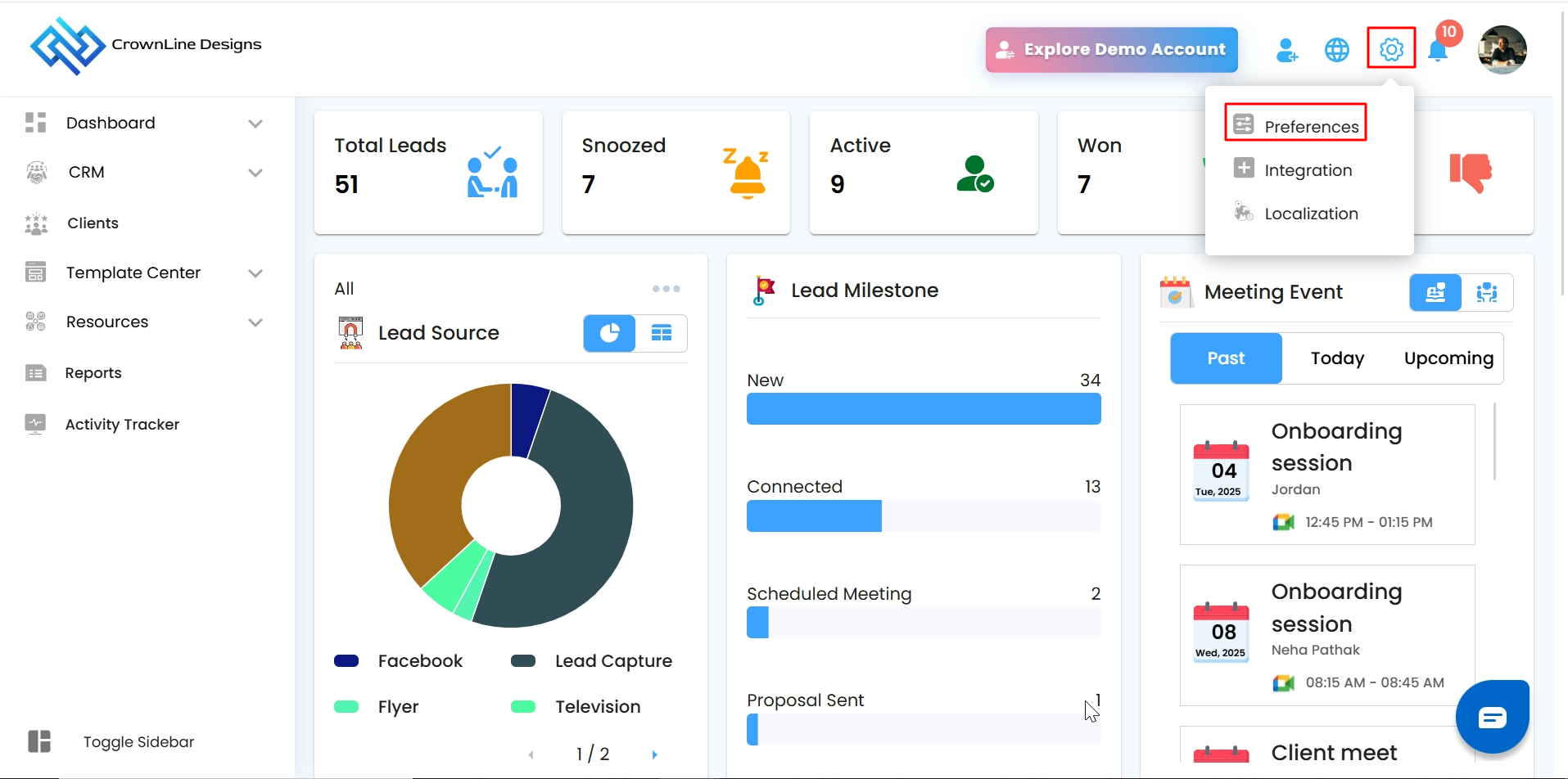Select second Meeting Event view toggle
Image resolution: width=1568 pixels, height=779 pixels.
coord(1487,292)
